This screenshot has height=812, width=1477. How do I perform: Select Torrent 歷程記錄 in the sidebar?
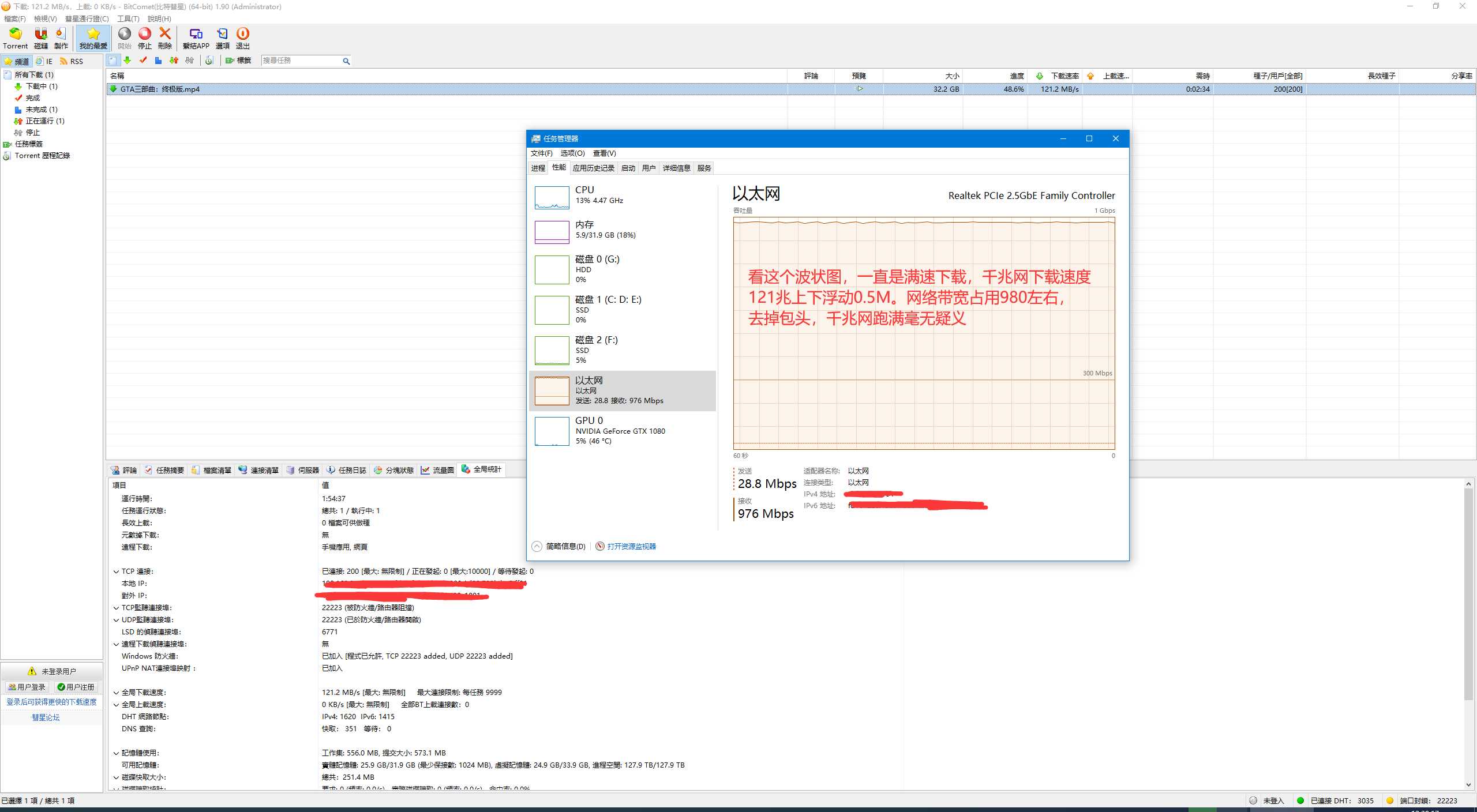[x=42, y=156]
